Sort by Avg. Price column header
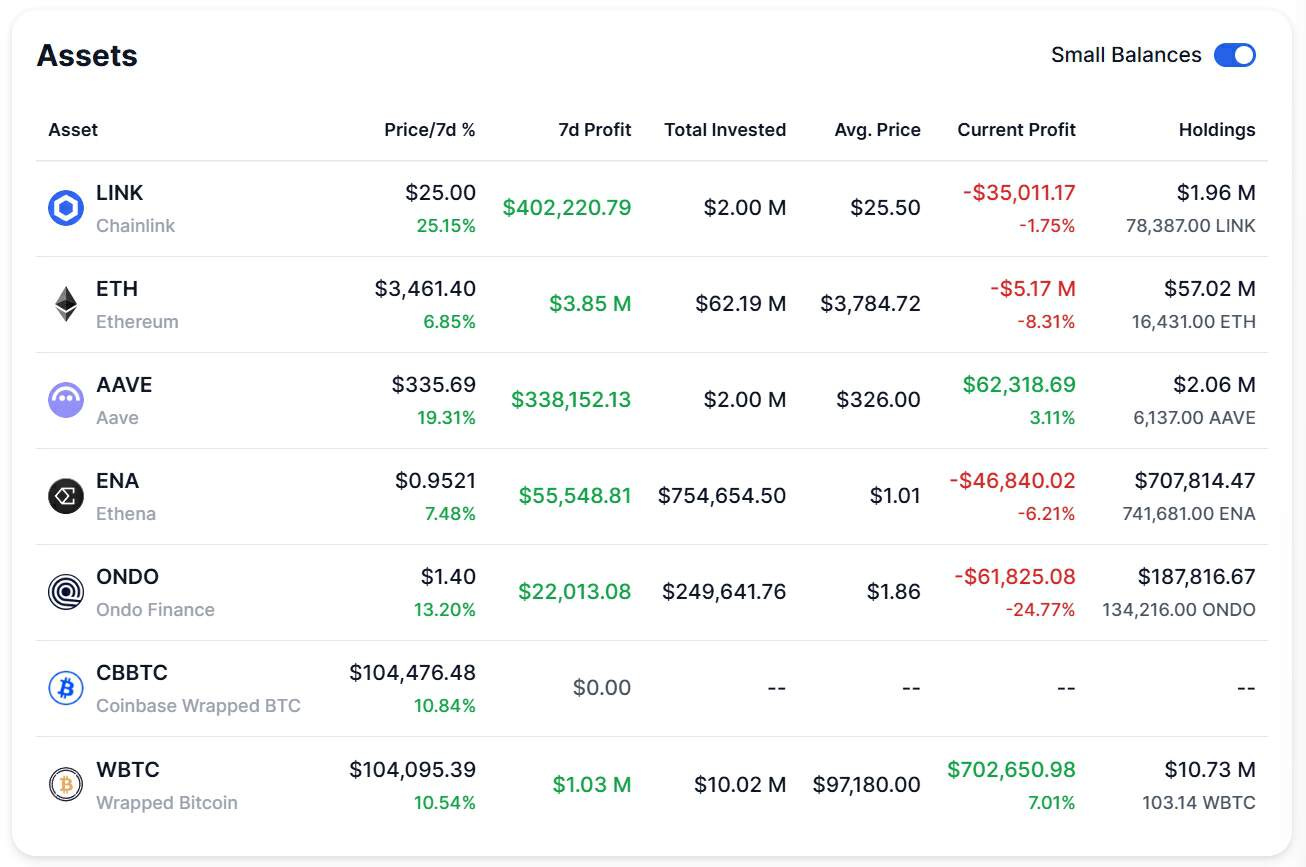Image resolution: width=1306 pixels, height=867 pixels. tap(878, 130)
